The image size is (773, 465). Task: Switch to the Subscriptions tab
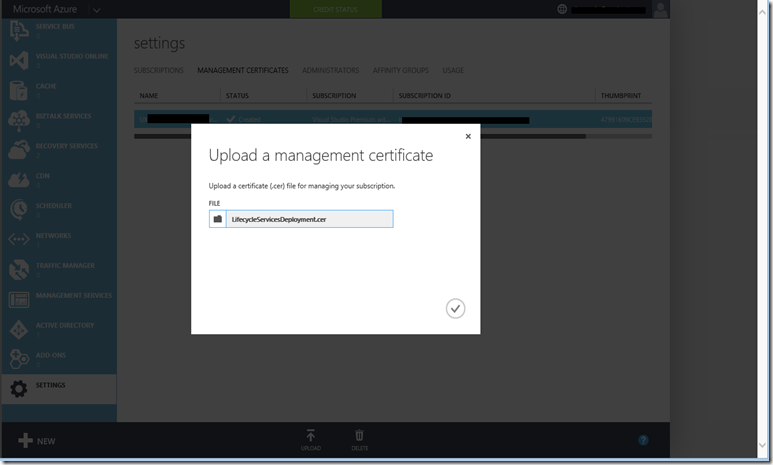tap(159, 71)
